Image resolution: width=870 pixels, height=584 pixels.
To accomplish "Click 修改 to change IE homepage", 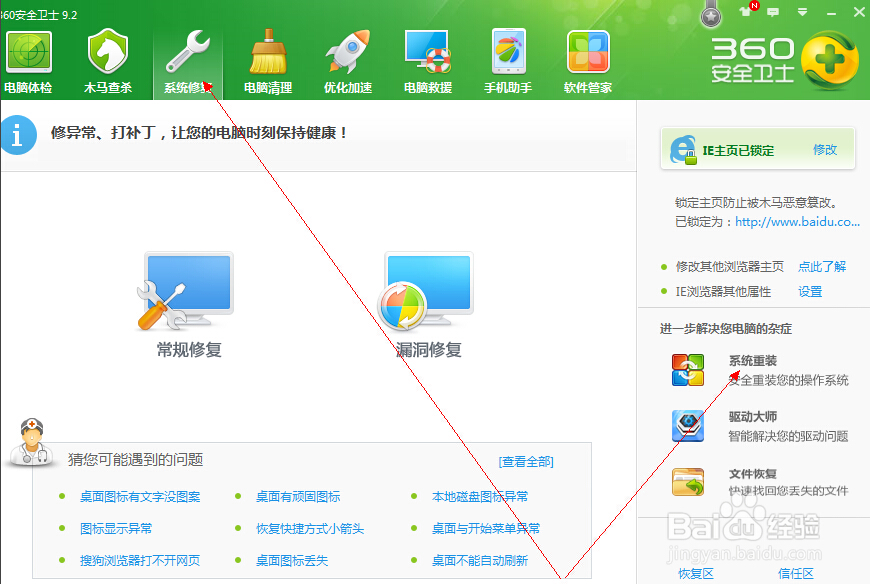I will [x=825, y=150].
